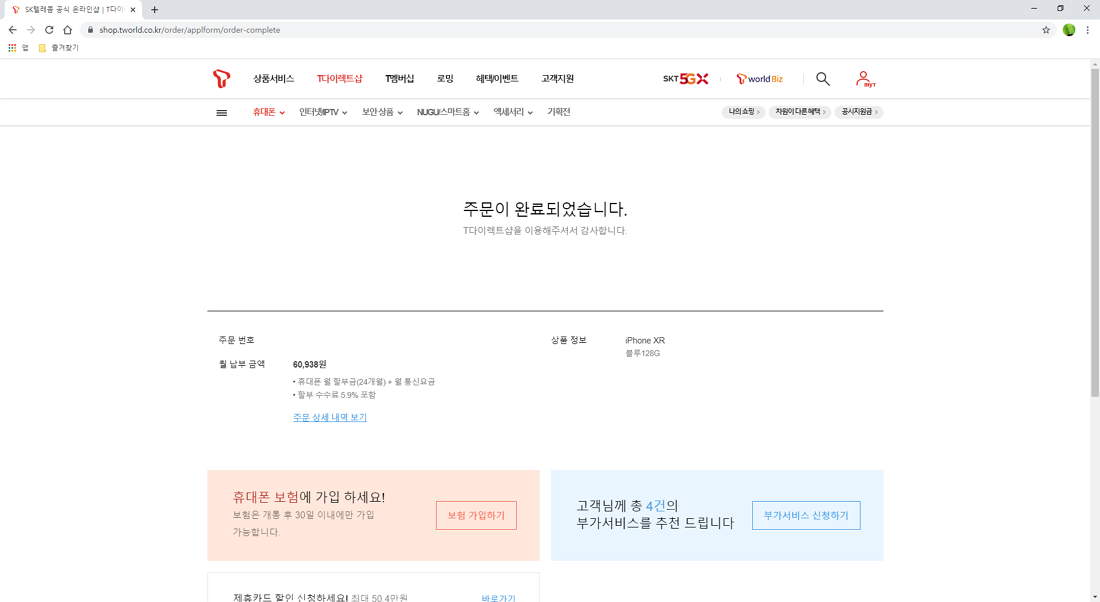This screenshot has width=1100, height=602.
Task: Click the scrollbar down arrow
Action: pos(1094,597)
